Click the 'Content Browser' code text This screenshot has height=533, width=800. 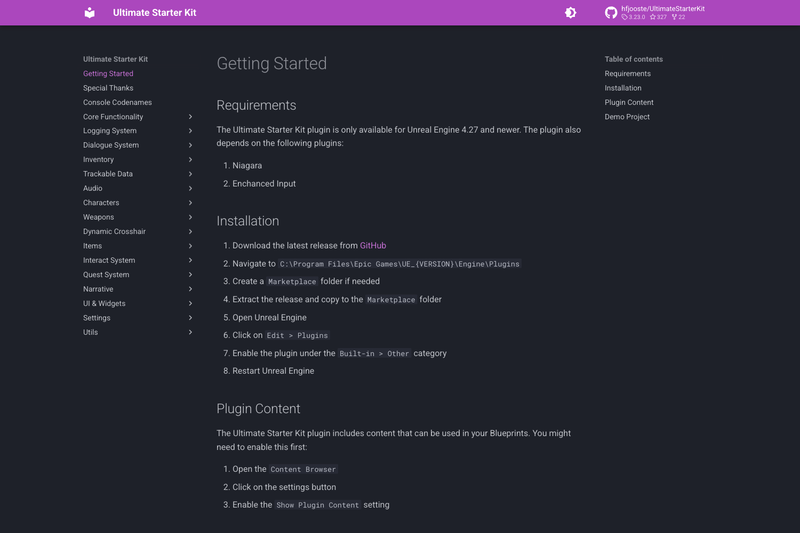tap(303, 469)
